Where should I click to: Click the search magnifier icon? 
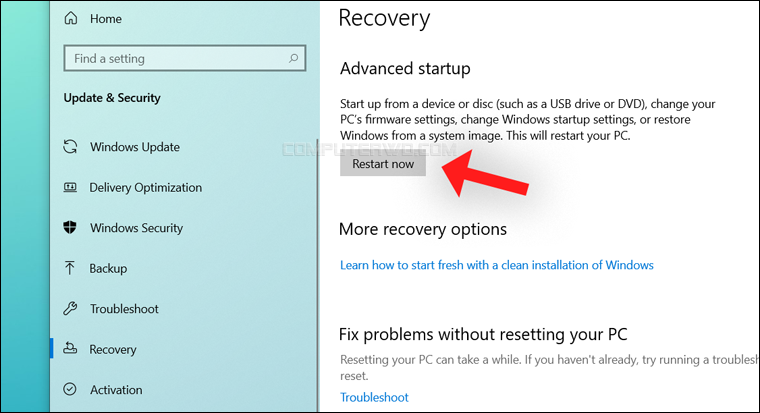coord(293,58)
